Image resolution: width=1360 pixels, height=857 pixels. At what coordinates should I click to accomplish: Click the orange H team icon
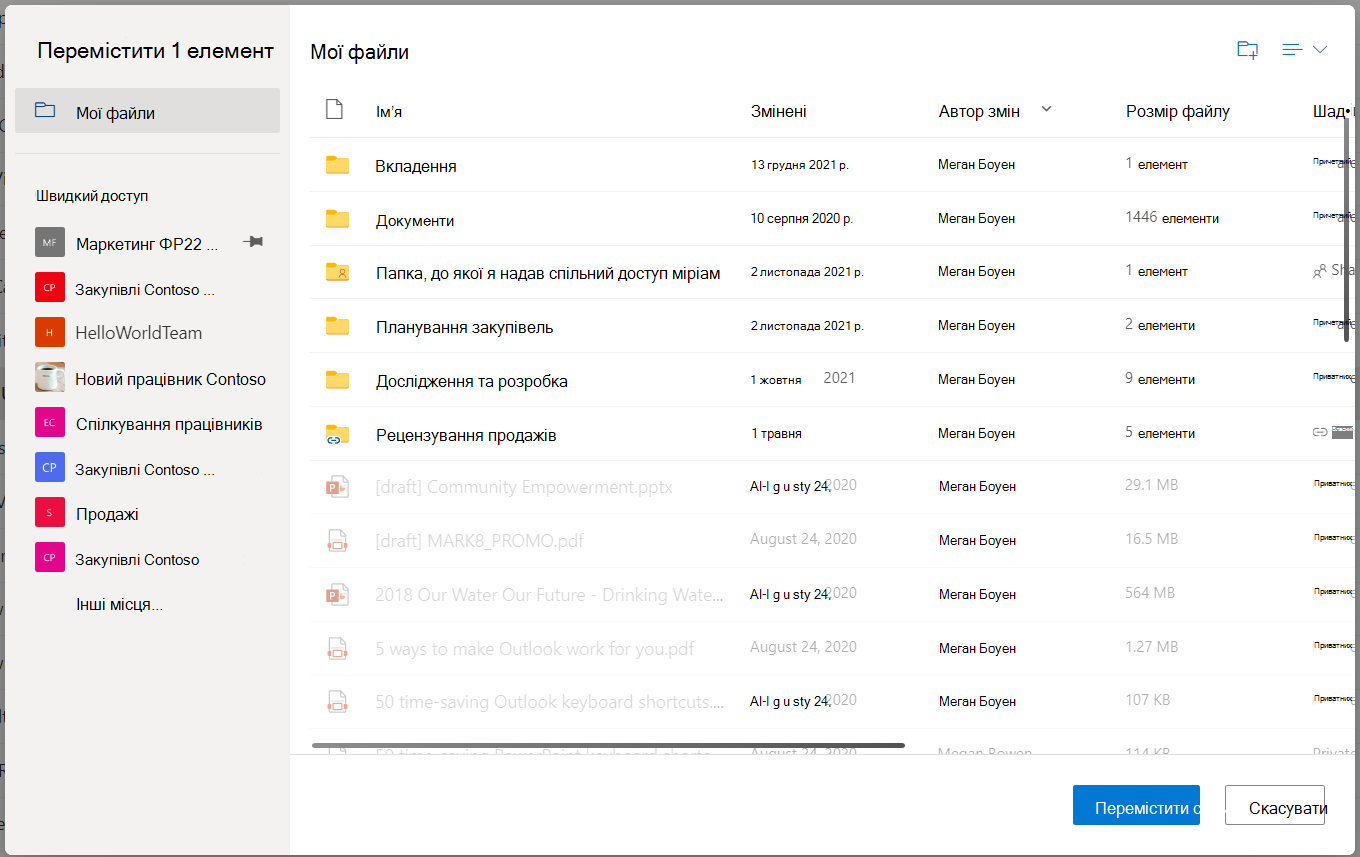click(x=50, y=333)
